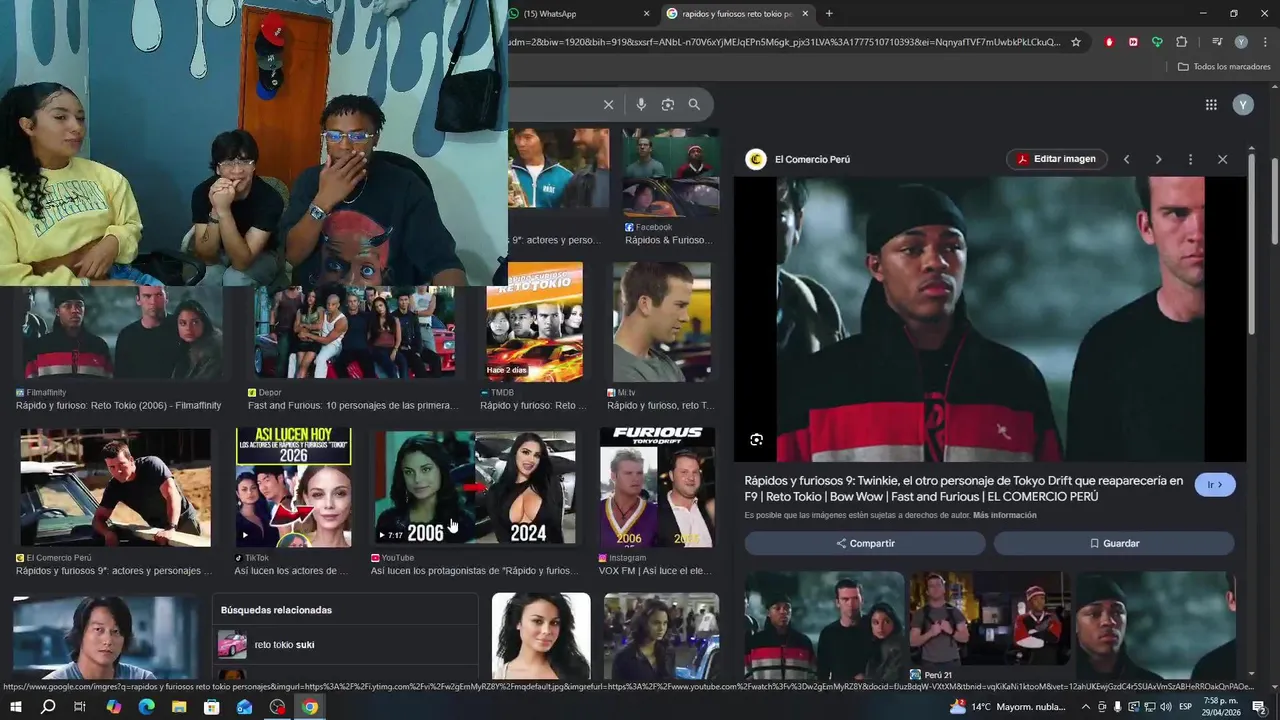
Task: Click the Compartir button
Action: tap(865, 543)
